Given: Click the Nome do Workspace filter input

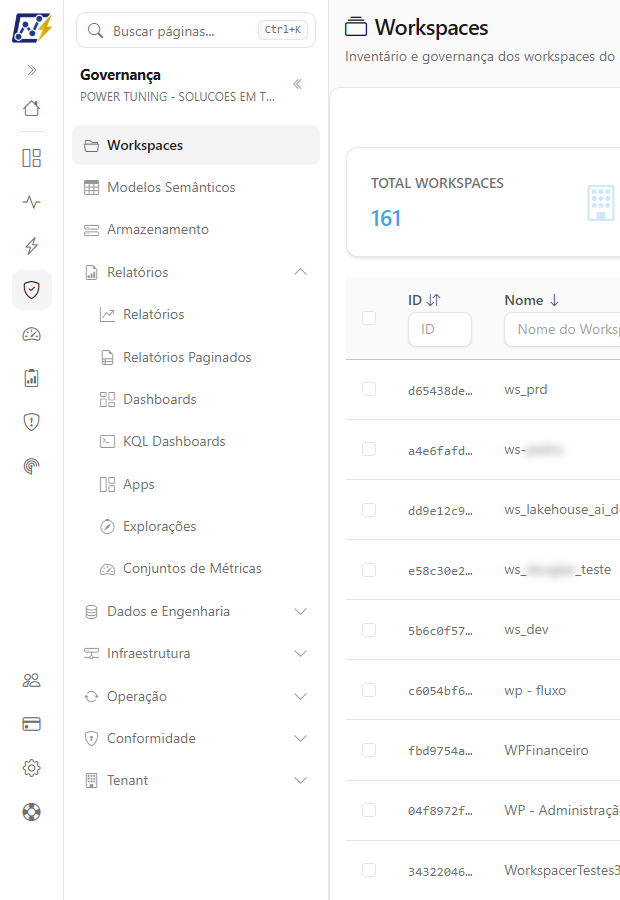Looking at the screenshot, I should point(563,329).
